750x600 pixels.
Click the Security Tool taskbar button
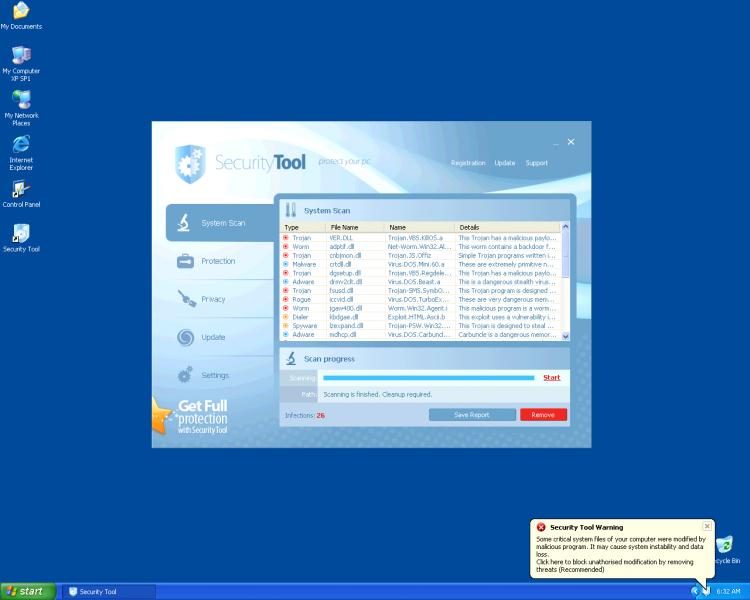[109, 592]
